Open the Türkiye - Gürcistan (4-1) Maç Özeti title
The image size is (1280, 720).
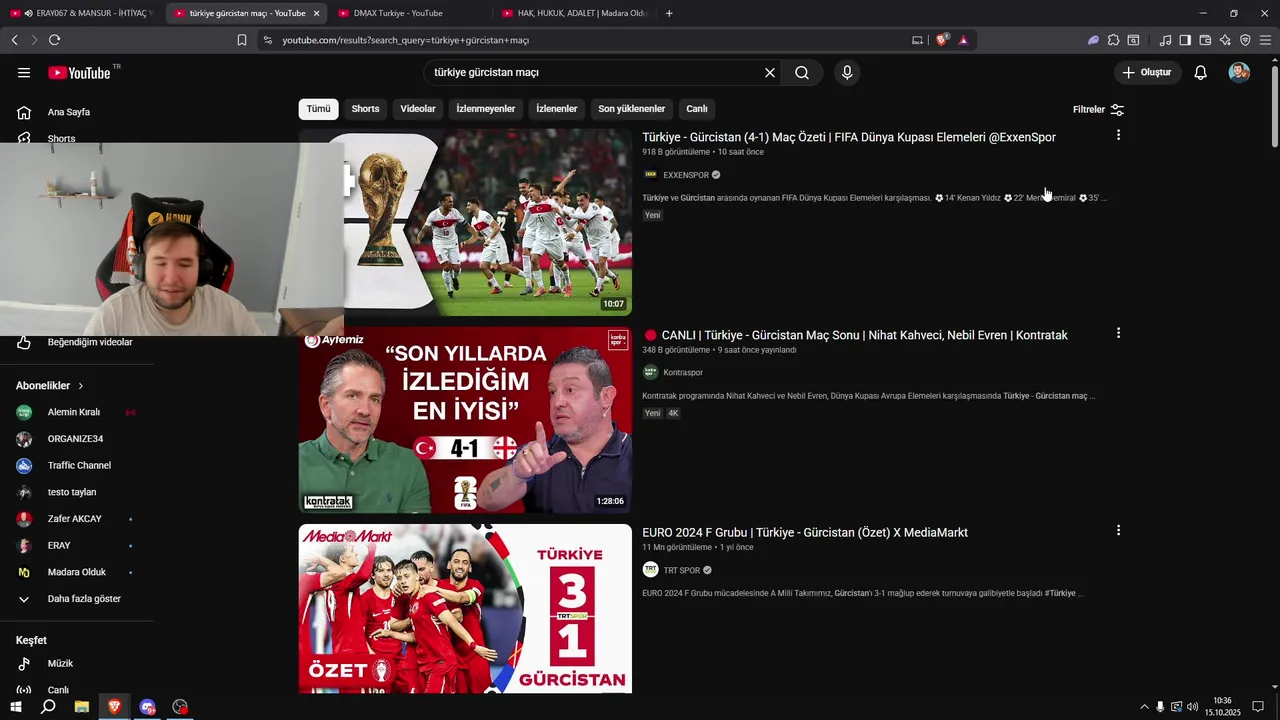[849, 137]
